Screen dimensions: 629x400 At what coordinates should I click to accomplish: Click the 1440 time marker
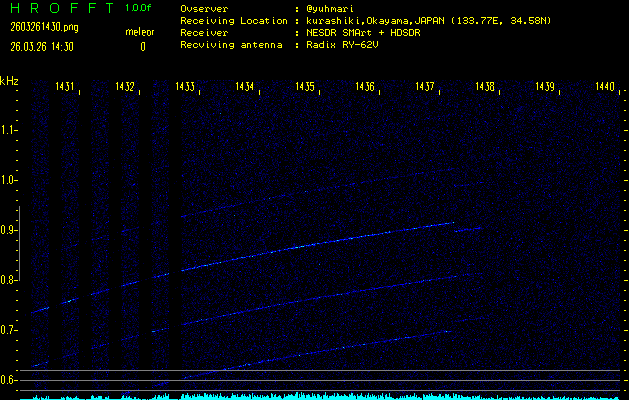[x=604, y=88]
